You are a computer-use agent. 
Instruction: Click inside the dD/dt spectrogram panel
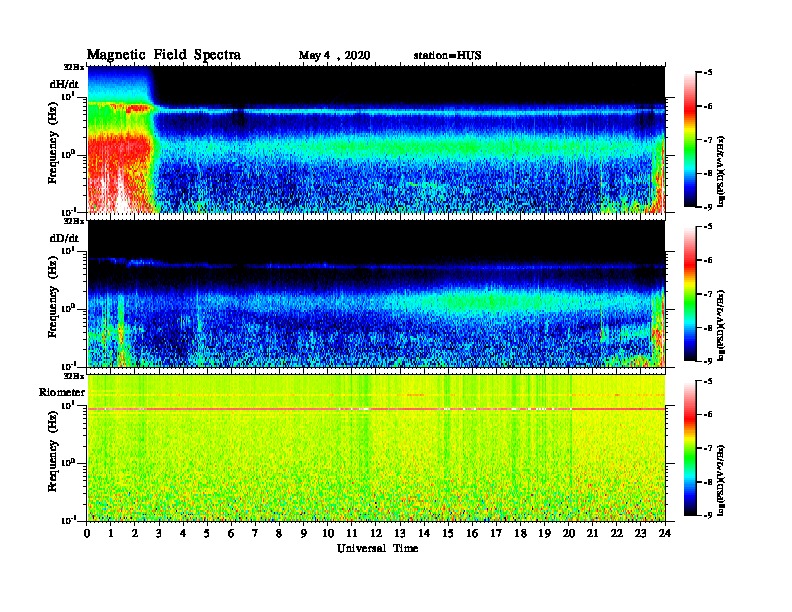pyautogui.click(x=376, y=294)
